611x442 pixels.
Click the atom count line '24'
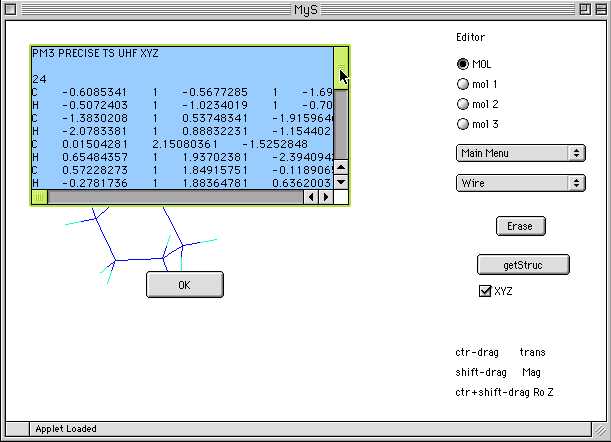pyautogui.click(x=39, y=79)
